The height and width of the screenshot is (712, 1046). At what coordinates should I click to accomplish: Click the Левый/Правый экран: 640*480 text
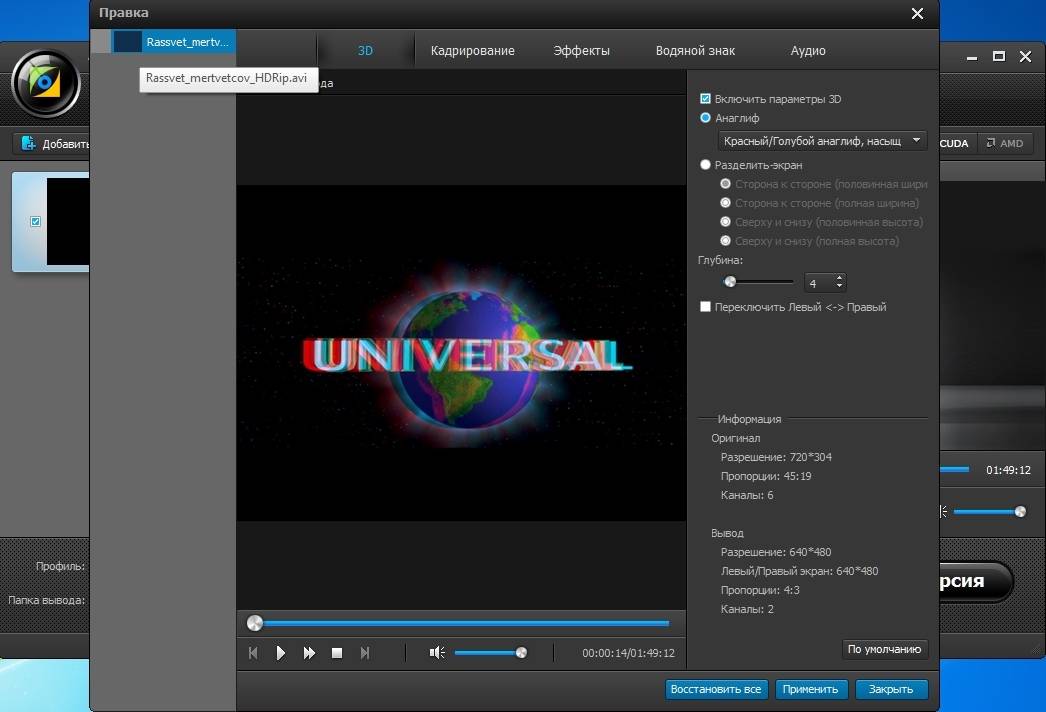[799, 571]
